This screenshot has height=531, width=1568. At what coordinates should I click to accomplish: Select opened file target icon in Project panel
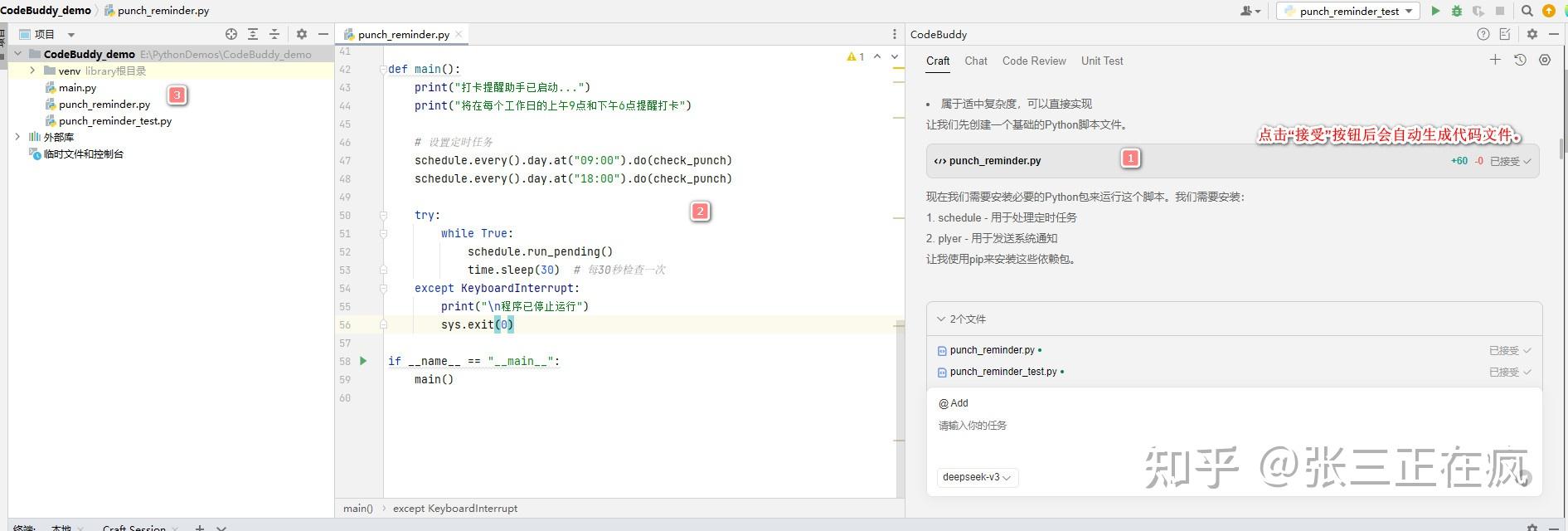click(x=231, y=34)
